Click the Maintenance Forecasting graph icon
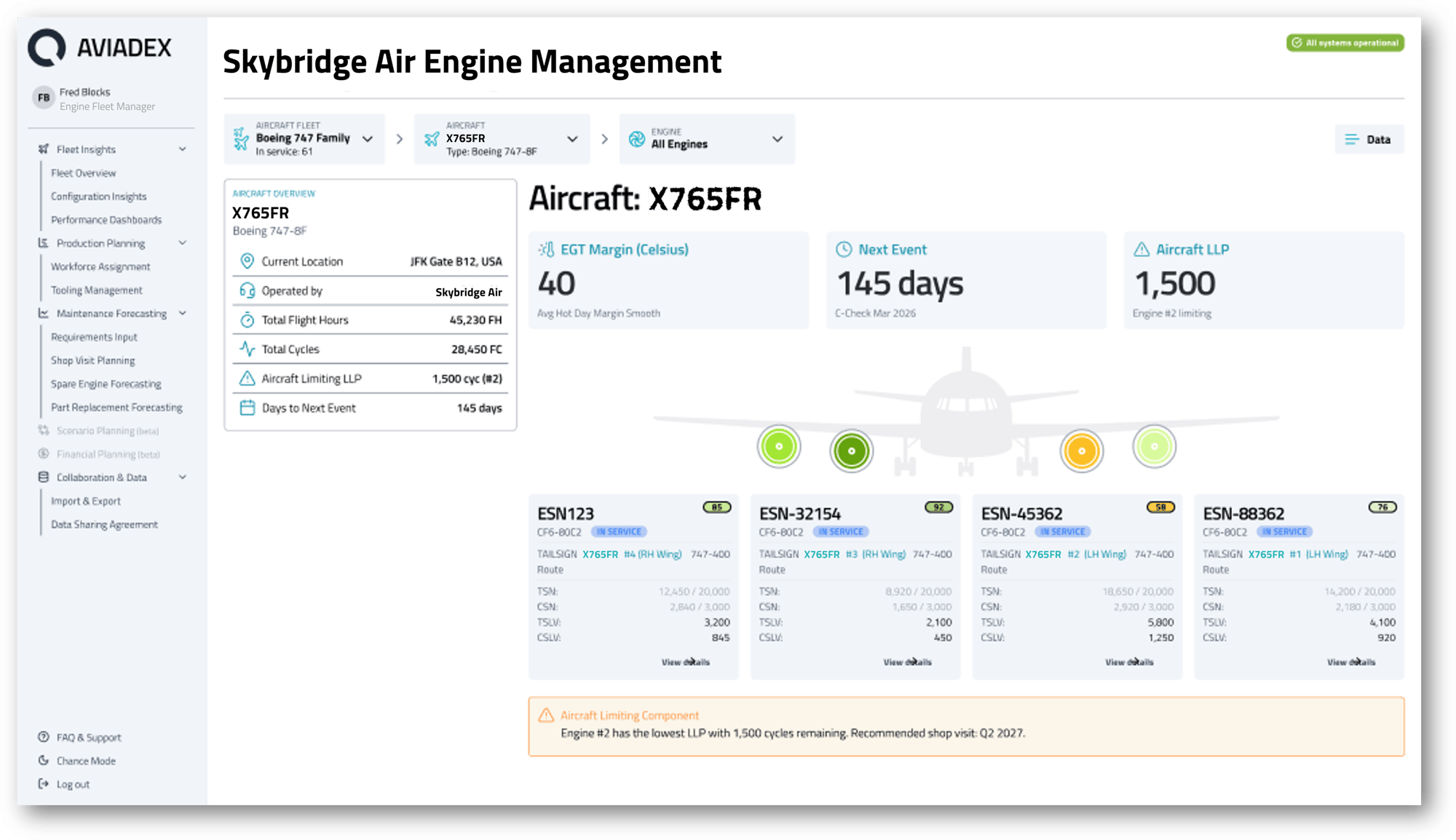1456x840 pixels. pyautogui.click(x=43, y=313)
